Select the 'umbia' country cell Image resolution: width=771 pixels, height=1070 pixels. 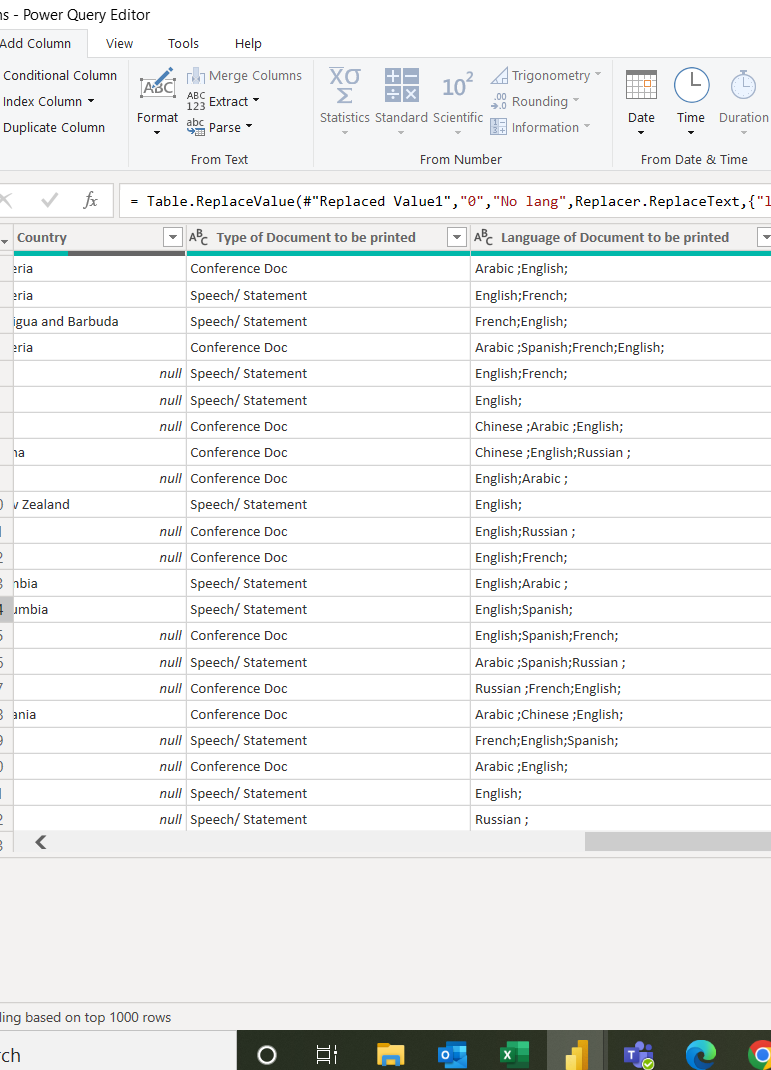pos(100,609)
